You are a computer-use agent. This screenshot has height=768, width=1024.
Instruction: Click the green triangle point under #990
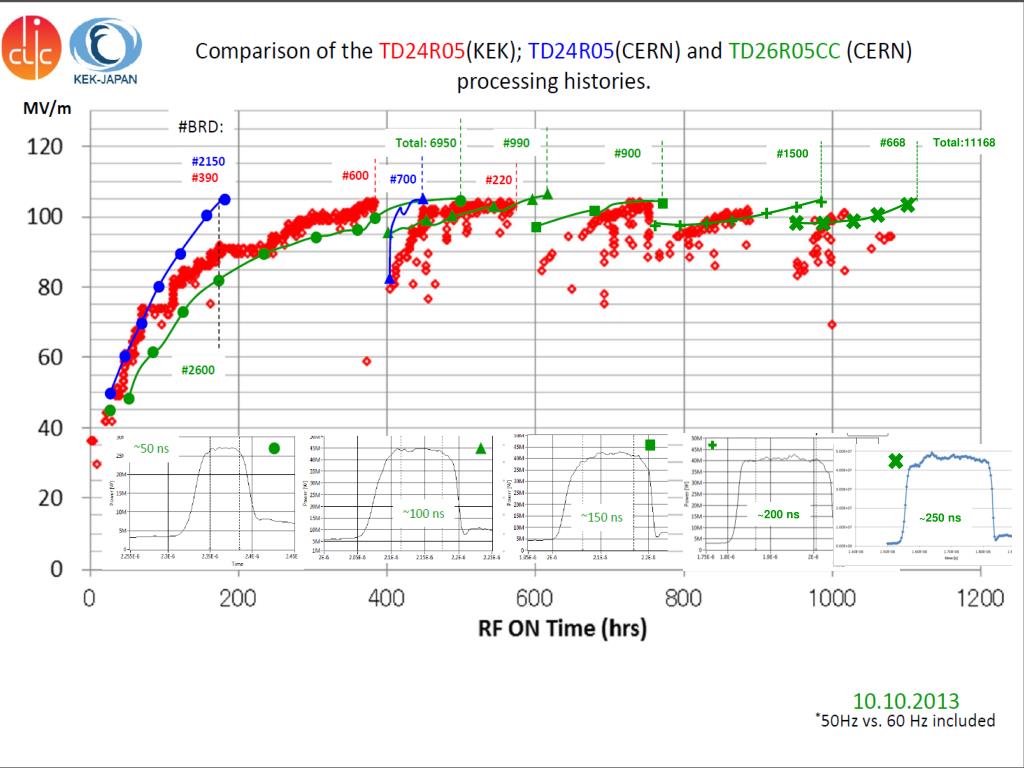point(547,193)
